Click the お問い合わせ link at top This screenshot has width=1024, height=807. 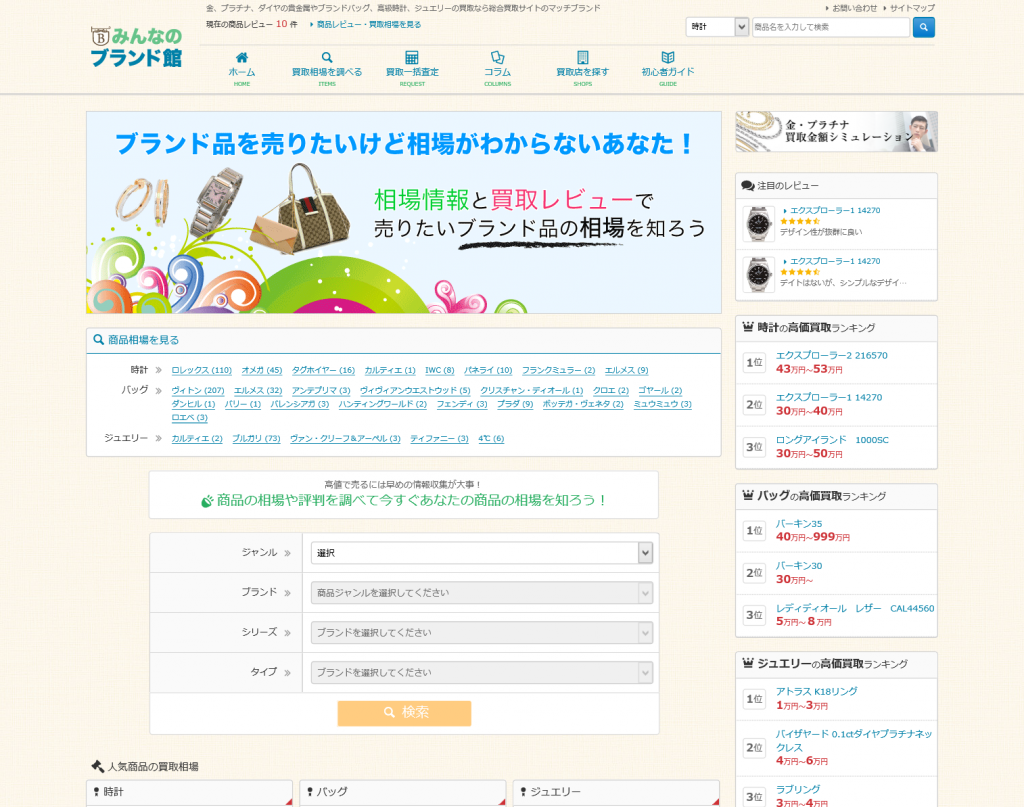click(854, 8)
